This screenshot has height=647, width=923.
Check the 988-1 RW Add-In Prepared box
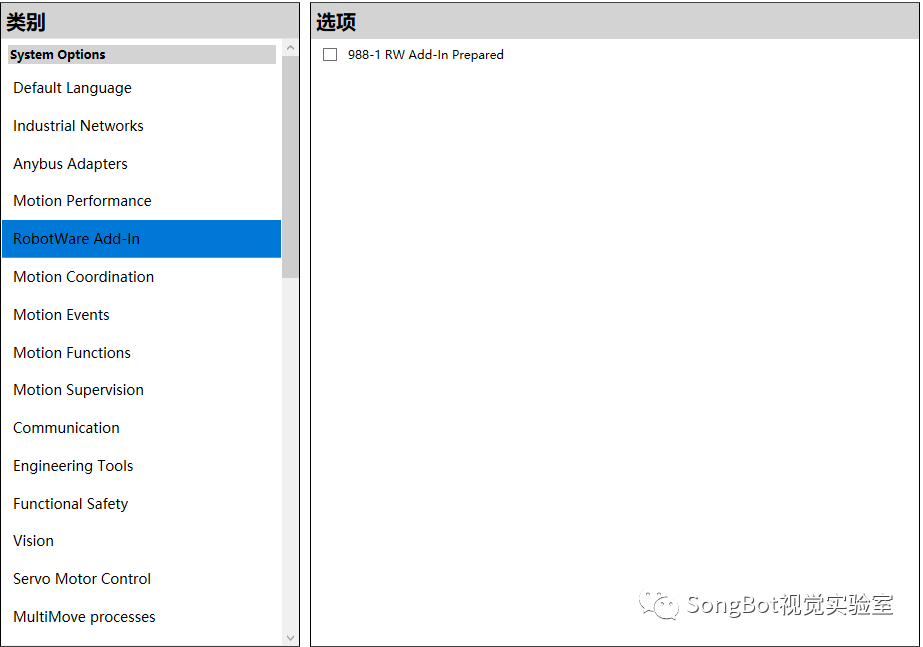pos(330,55)
